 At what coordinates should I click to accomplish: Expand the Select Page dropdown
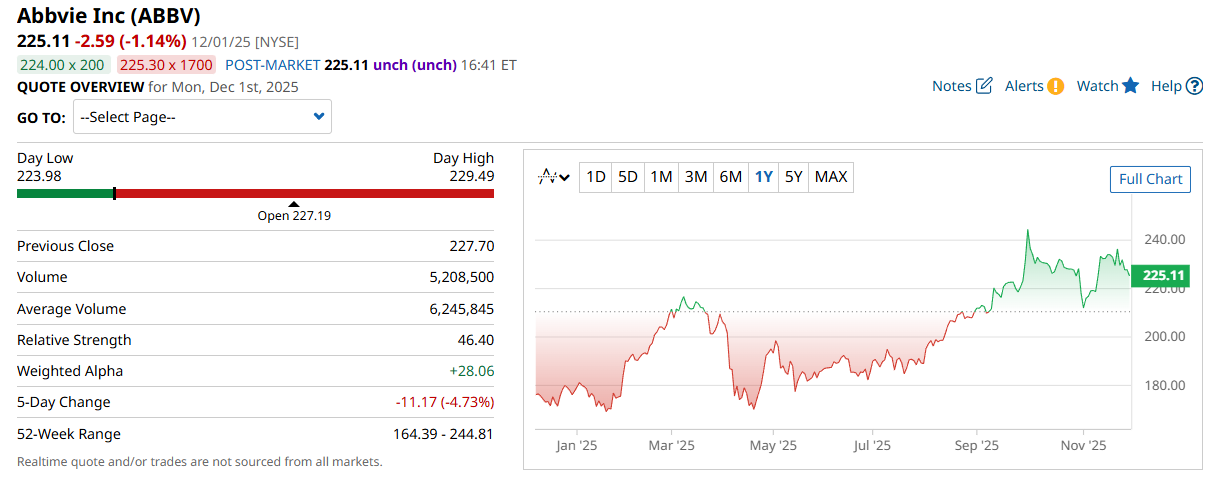(x=202, y=117)
